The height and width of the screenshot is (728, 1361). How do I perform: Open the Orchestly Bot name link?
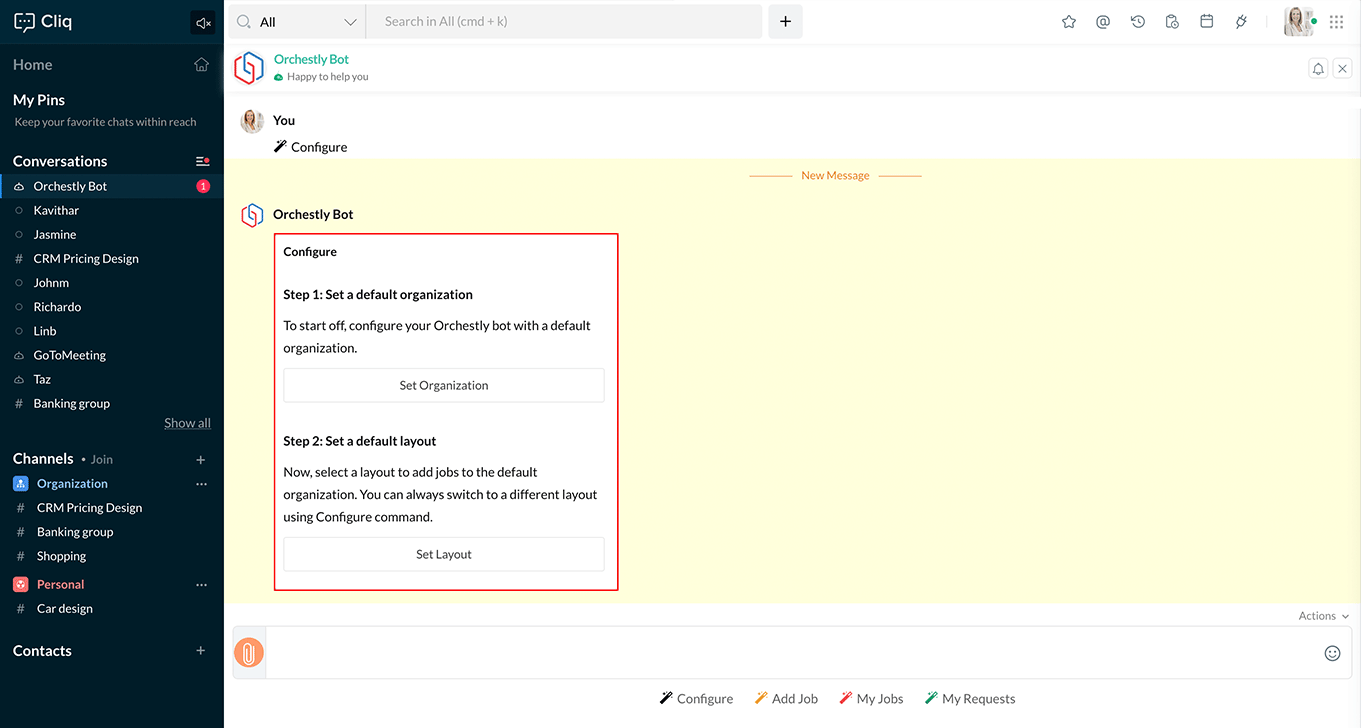pos(311,59)
